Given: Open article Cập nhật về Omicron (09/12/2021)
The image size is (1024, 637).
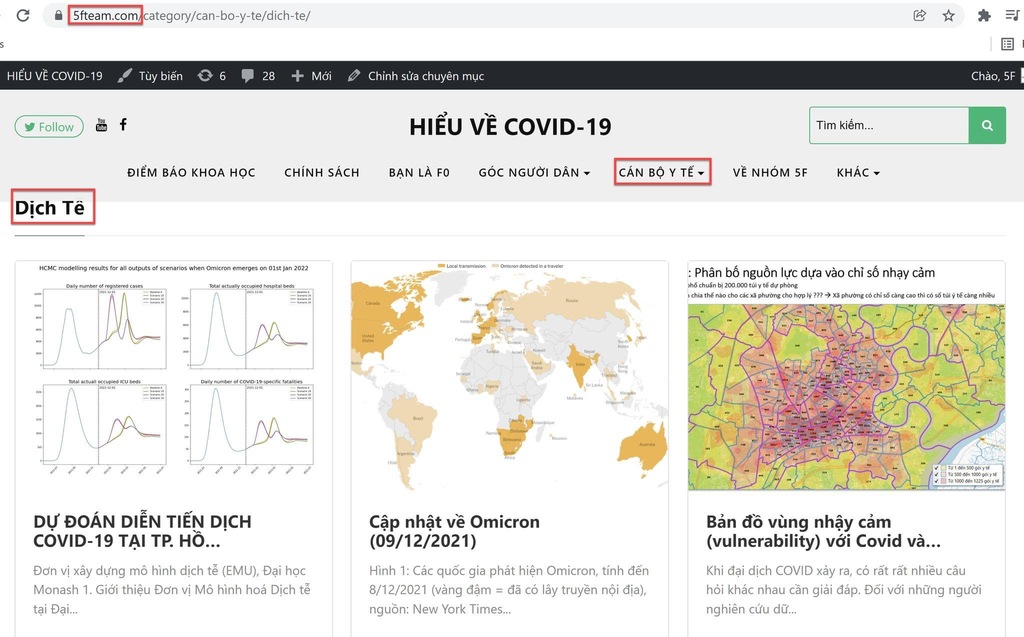Looking at the screenshot, I should pos(455,531).
